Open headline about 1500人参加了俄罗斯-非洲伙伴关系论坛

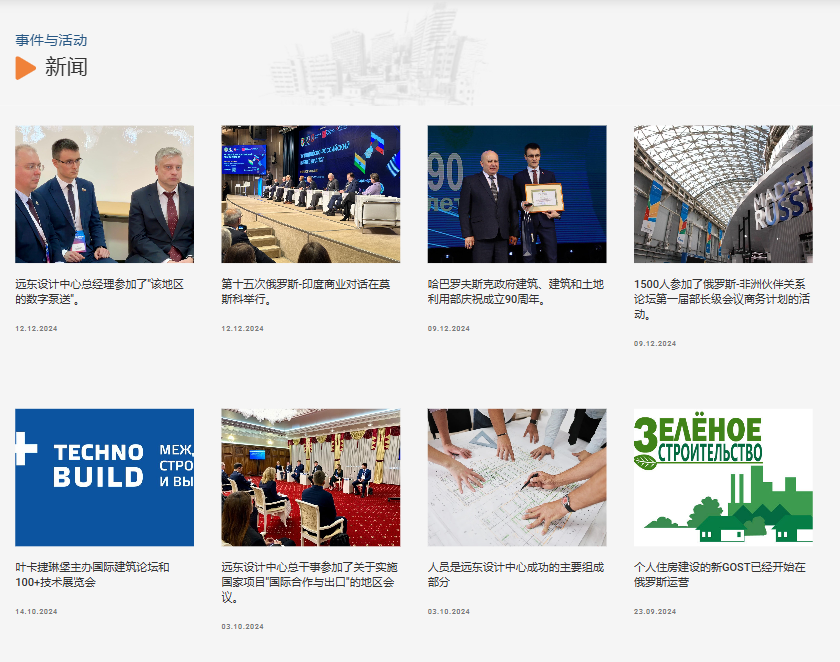coord(720,299)
